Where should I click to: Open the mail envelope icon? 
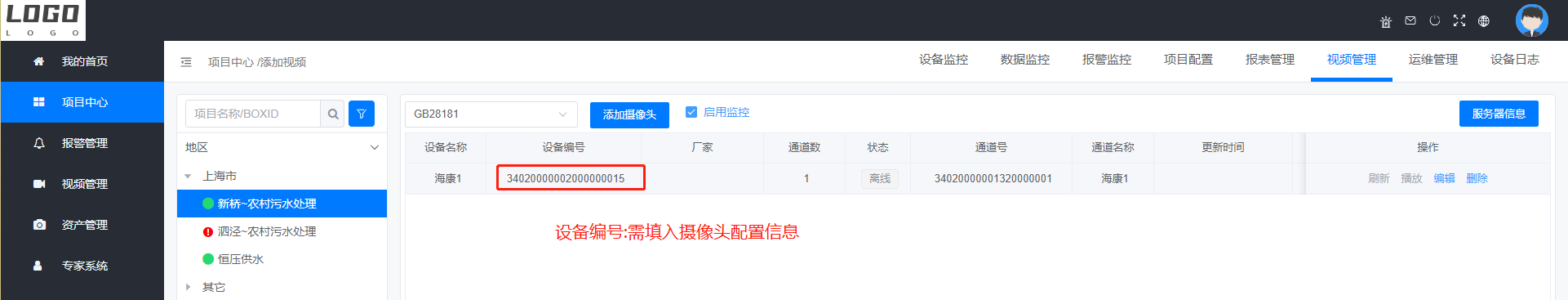coord(1410,20)
